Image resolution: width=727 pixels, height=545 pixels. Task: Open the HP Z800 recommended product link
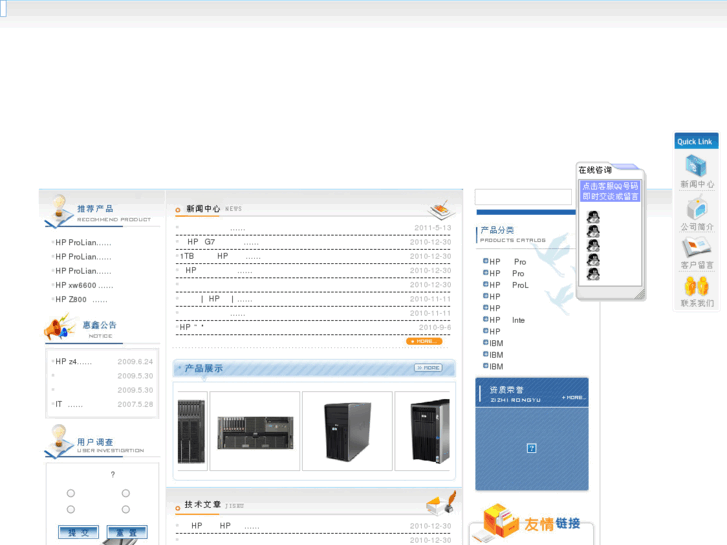point(81,300)
